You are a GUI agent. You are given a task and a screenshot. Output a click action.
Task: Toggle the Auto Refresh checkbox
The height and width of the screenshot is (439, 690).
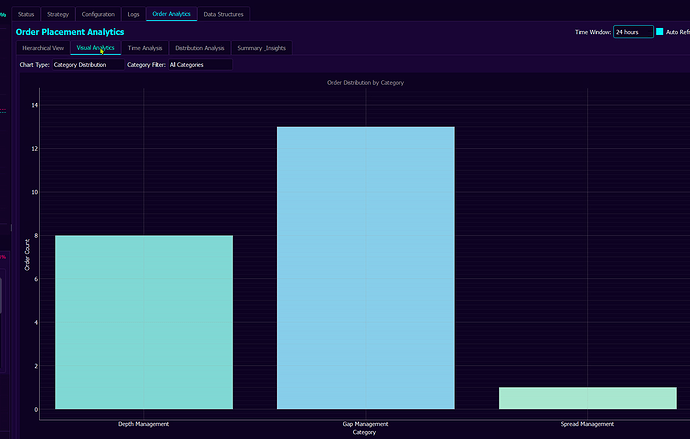click(660, 32)
